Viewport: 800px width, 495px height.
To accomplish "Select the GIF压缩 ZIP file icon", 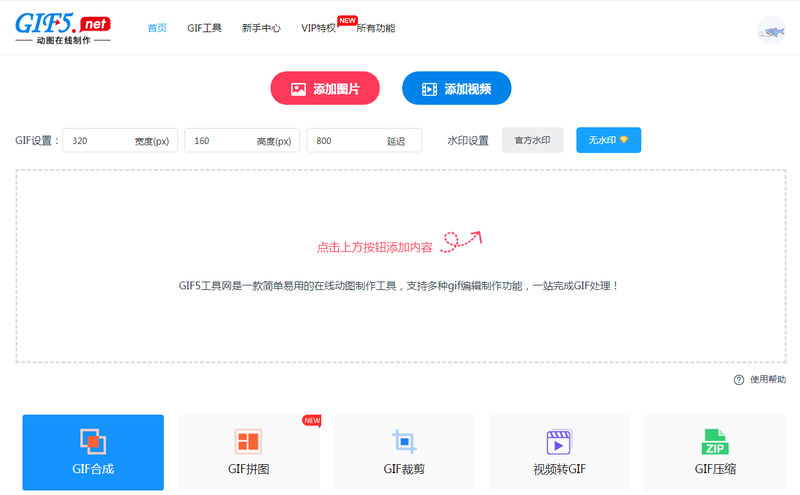I will 715,441.
